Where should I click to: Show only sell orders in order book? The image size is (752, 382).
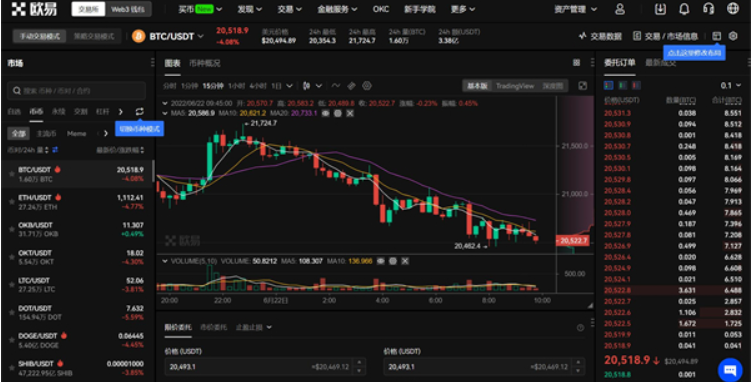(636, 85)
